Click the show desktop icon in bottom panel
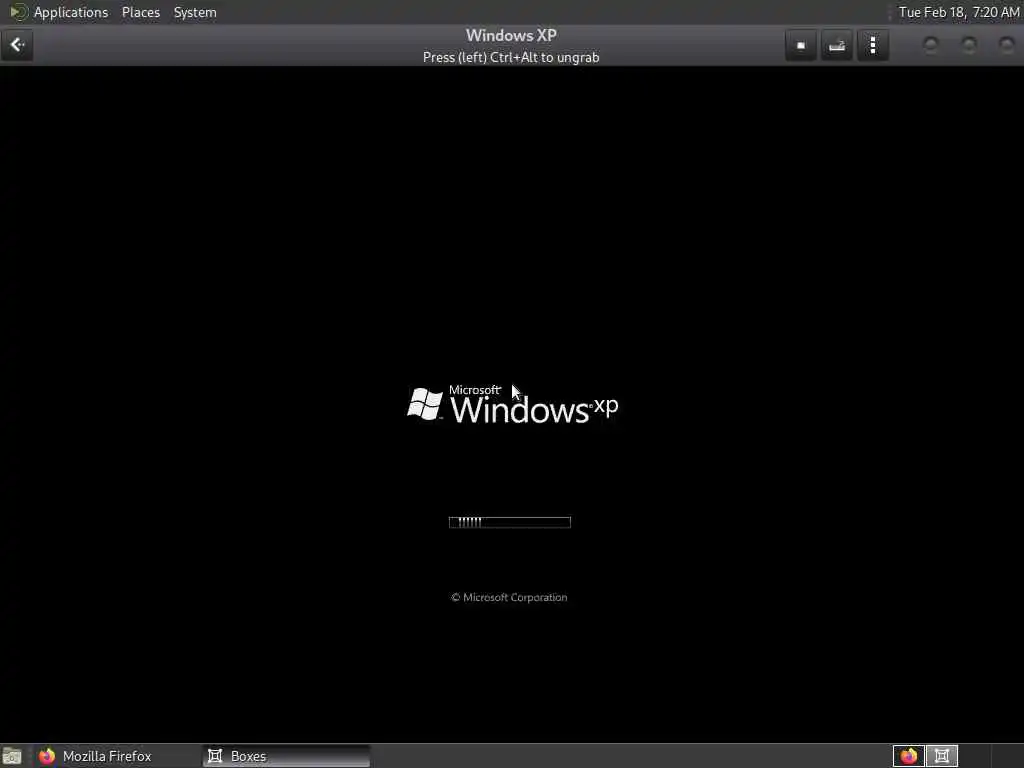The image size is (1024, 768). coord(12,756)
